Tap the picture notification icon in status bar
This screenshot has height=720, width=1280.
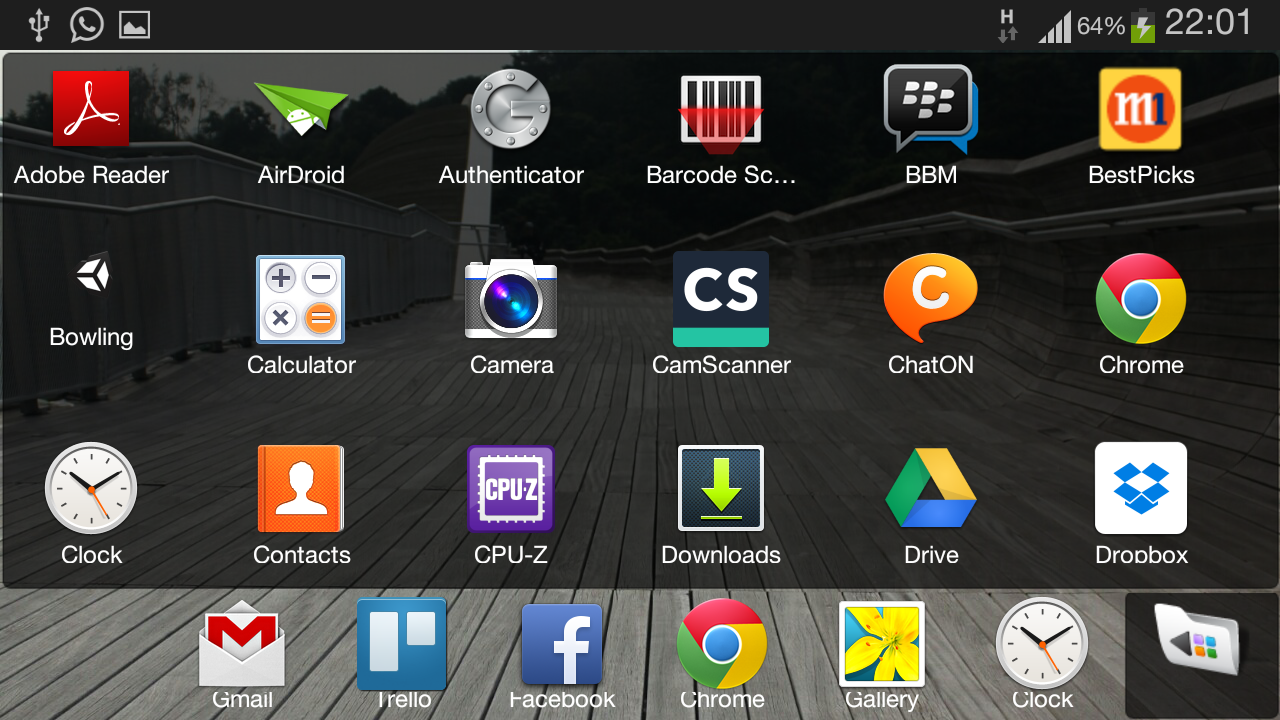pyautogui.click(x=135, y=25)
